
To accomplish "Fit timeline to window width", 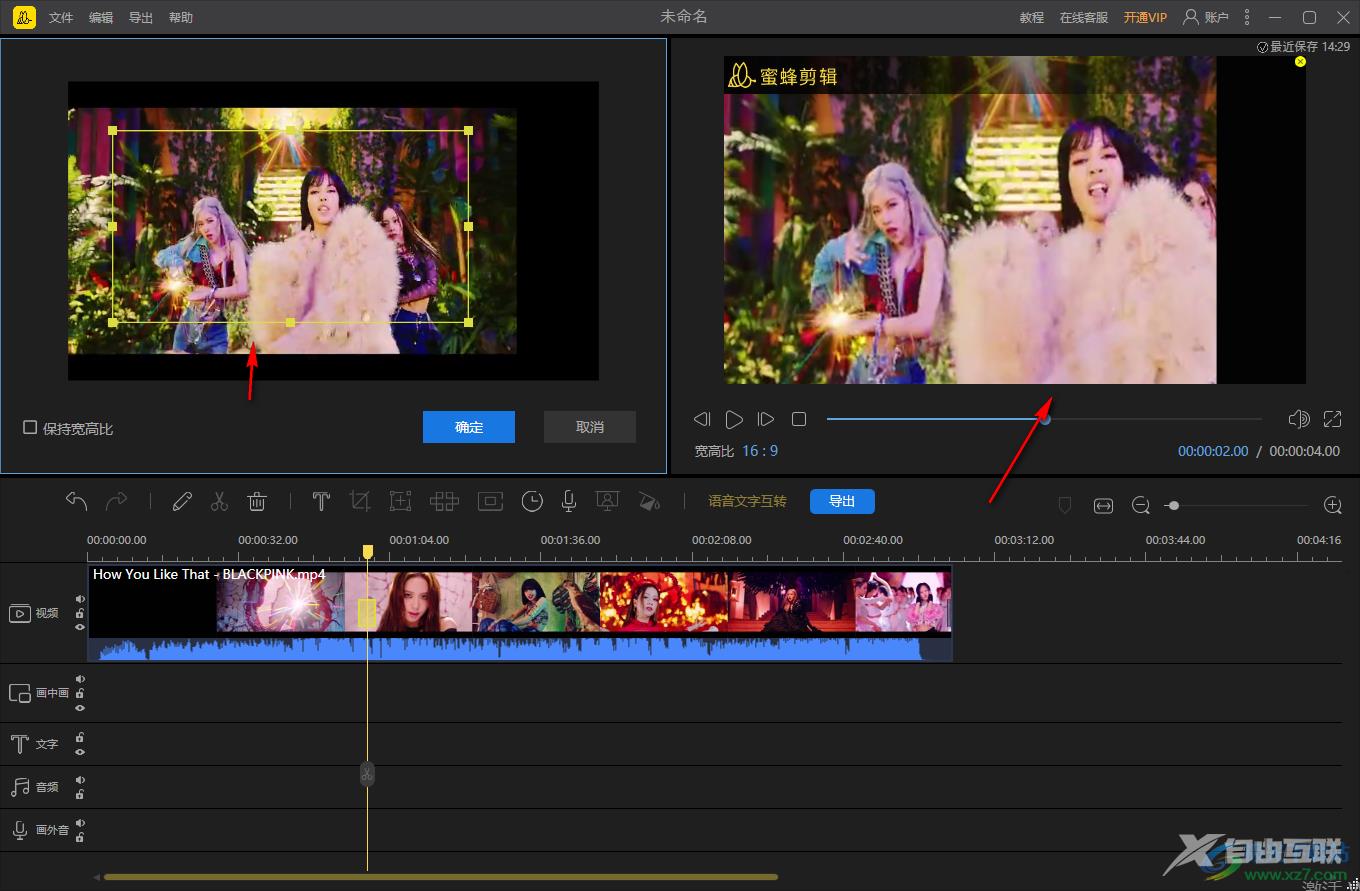I will click(1103, 506).
